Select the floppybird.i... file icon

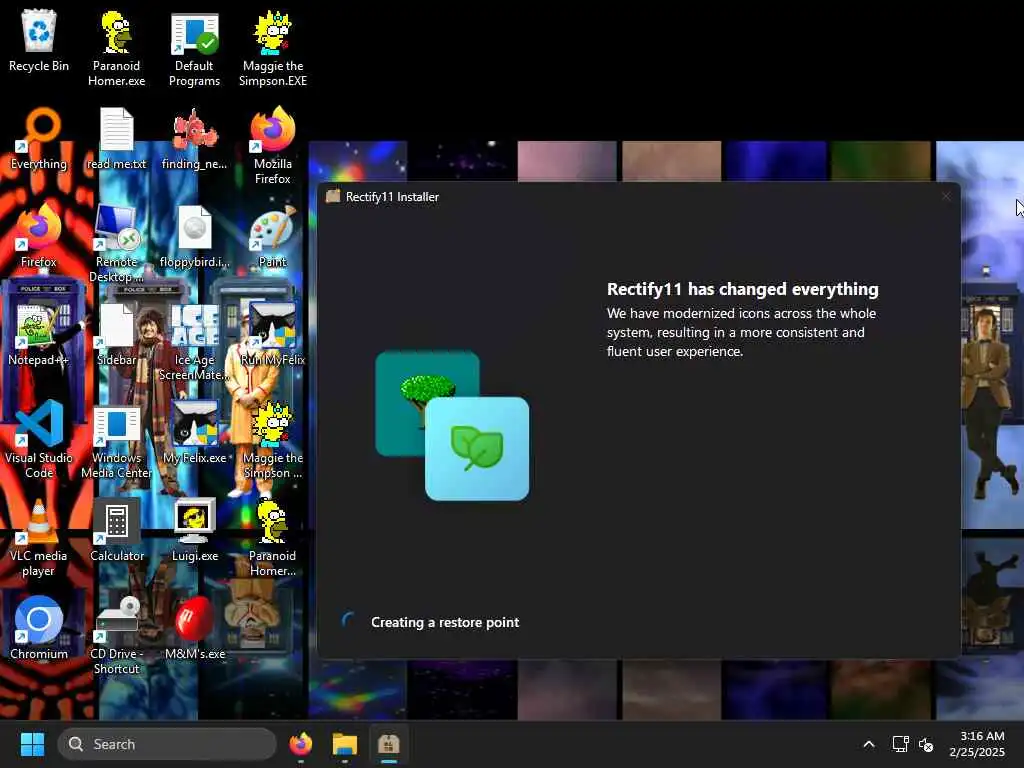coord(194,237)
